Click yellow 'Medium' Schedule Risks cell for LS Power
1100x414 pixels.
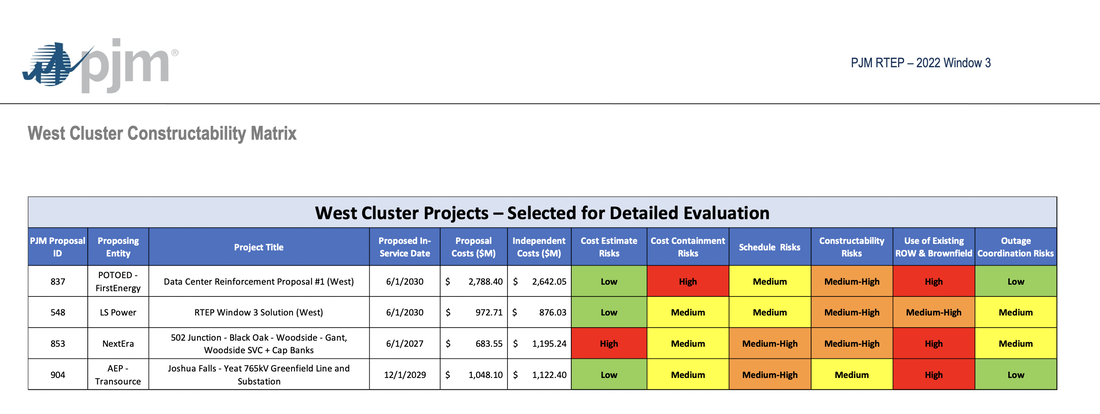click(x=770, y=312)
